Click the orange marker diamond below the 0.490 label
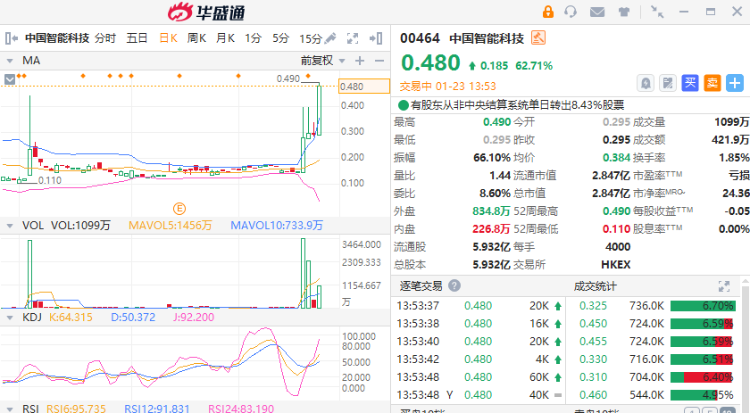This screenshot has height=413, width=750. [x=308, y=76]
